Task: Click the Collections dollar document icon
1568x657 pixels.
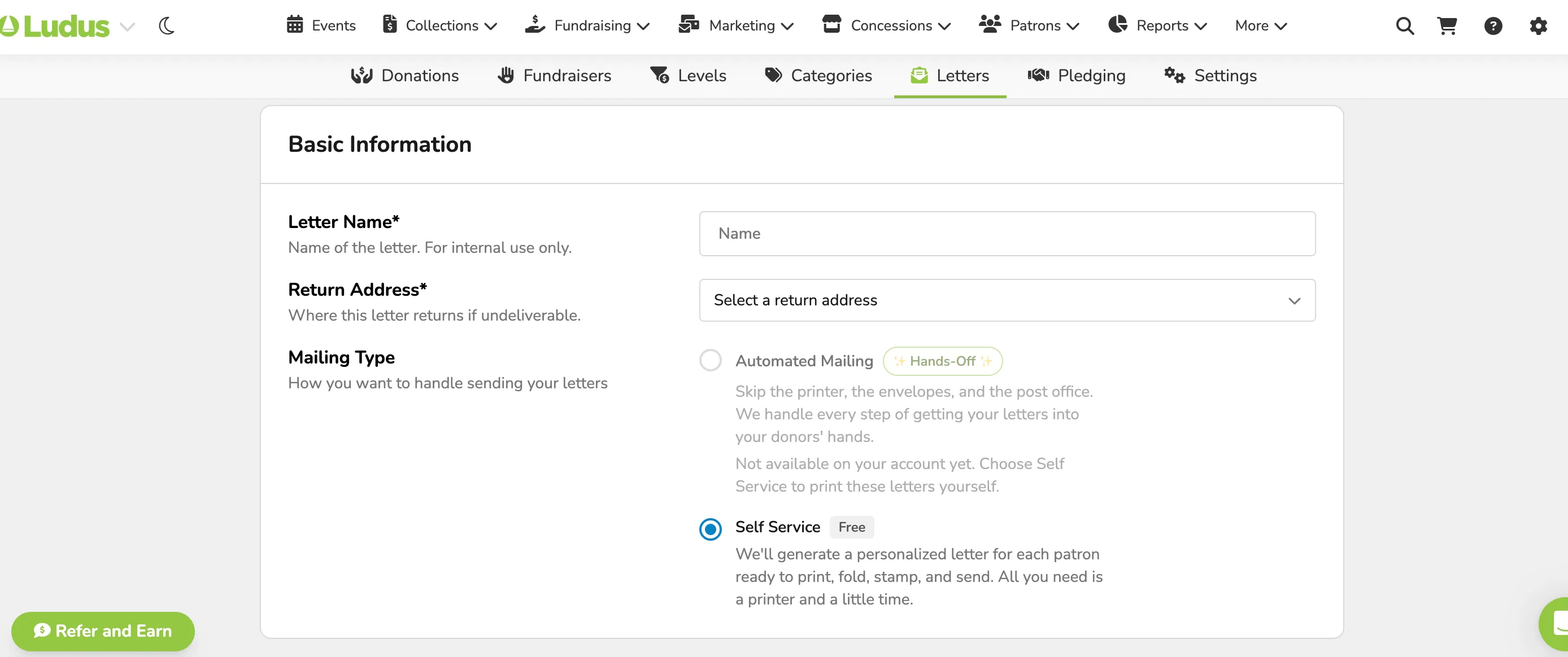Action: pos(390,24)
